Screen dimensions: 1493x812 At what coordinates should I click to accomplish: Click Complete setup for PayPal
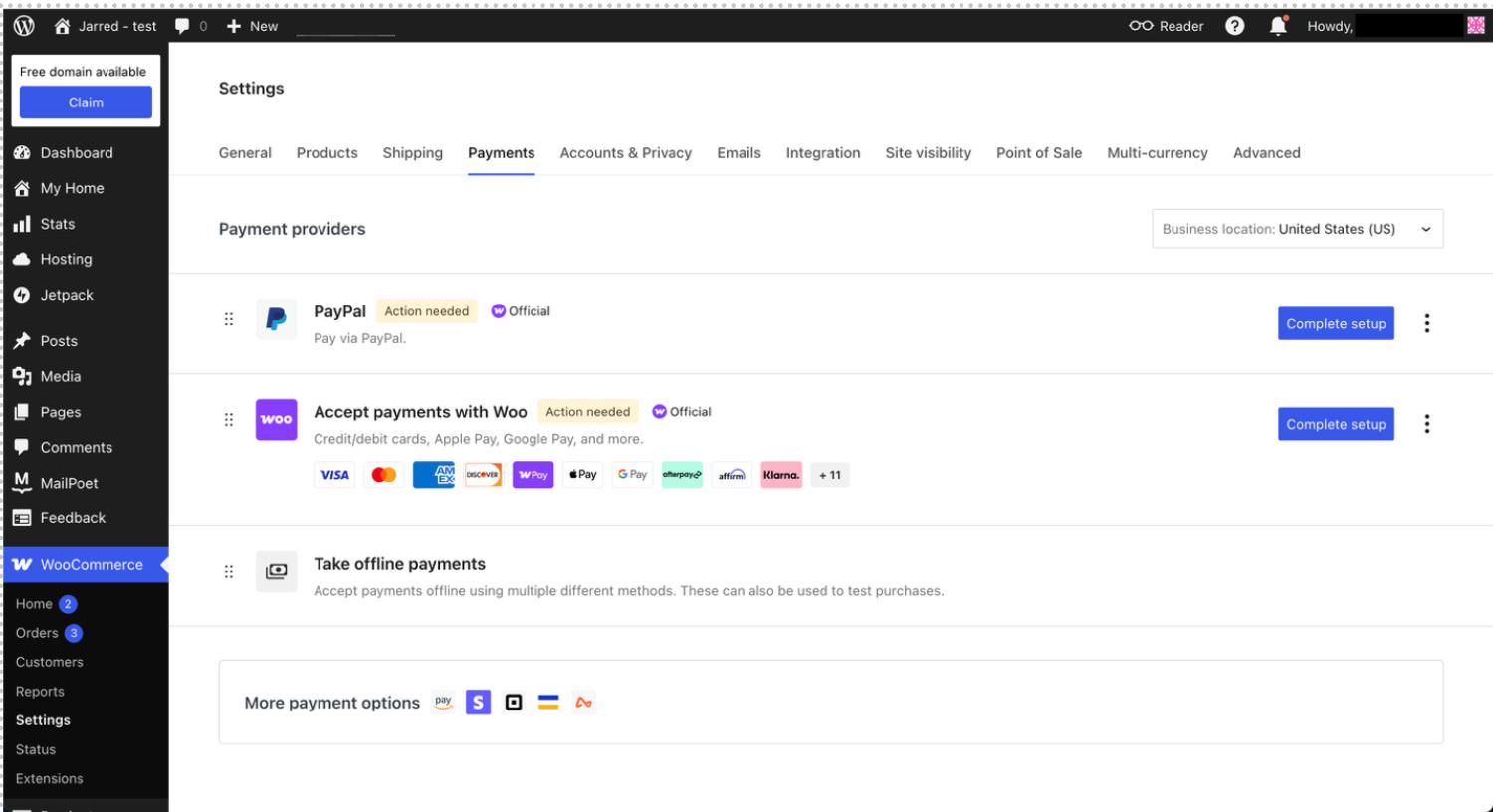click(x=1335, y=323)
